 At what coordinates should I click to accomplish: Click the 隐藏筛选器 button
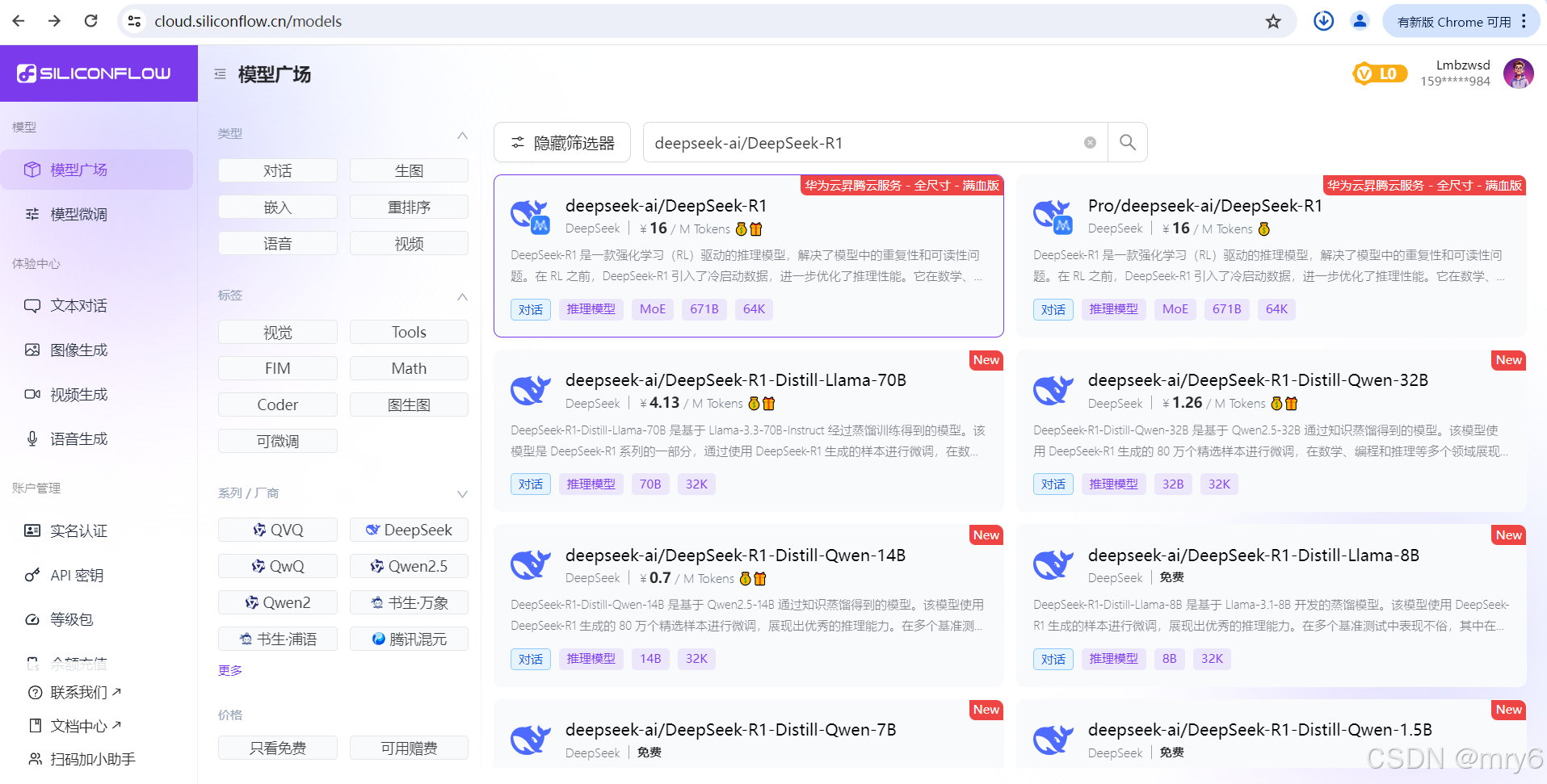(562, 143)
